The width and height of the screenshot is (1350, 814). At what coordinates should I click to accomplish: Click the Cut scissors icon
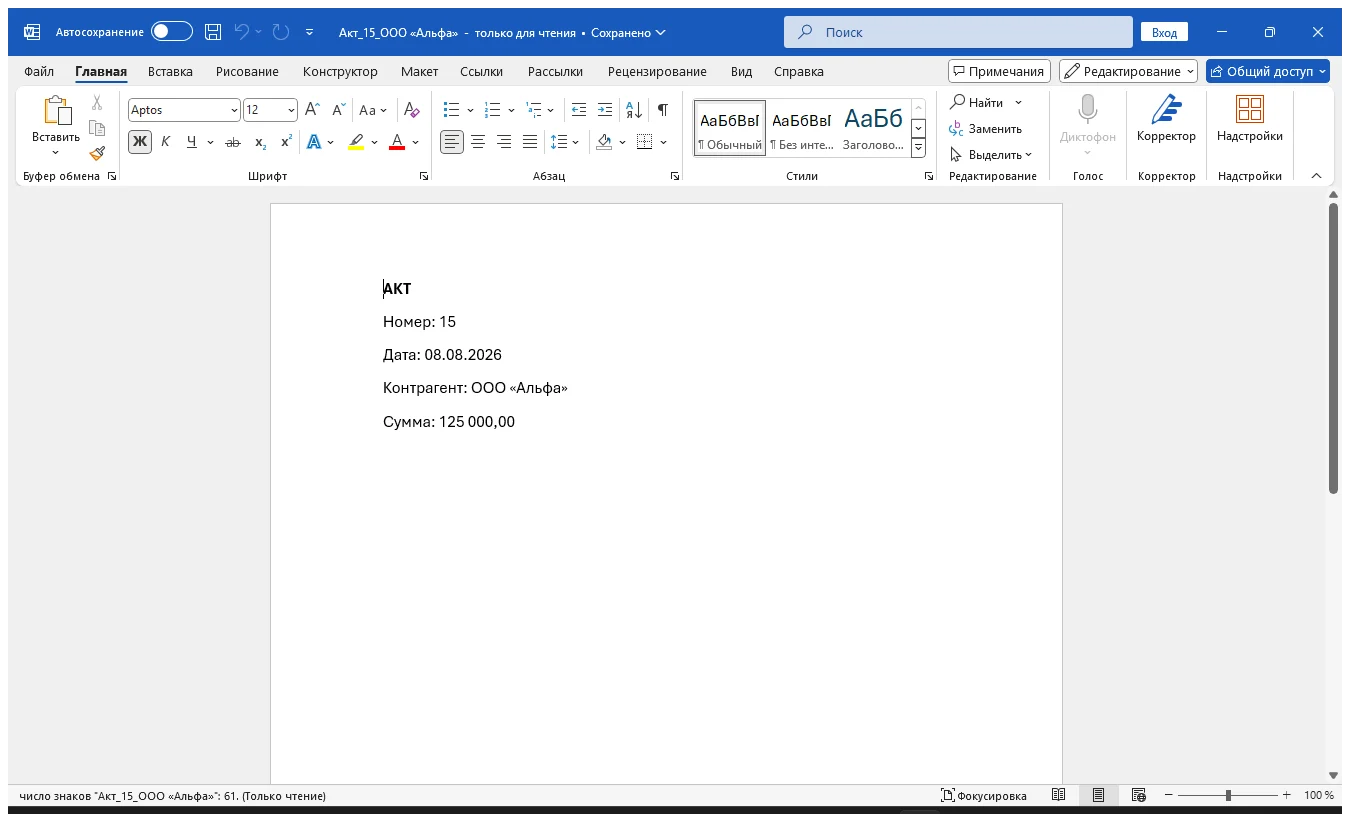tap(97, 102)
